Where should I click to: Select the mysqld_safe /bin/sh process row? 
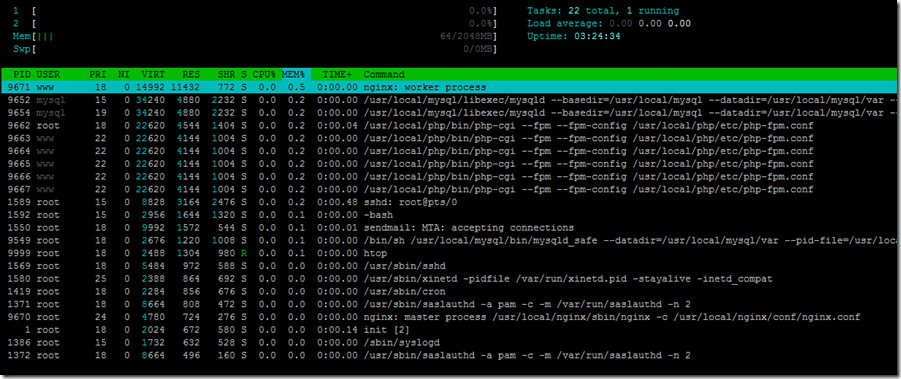point(450,240)
